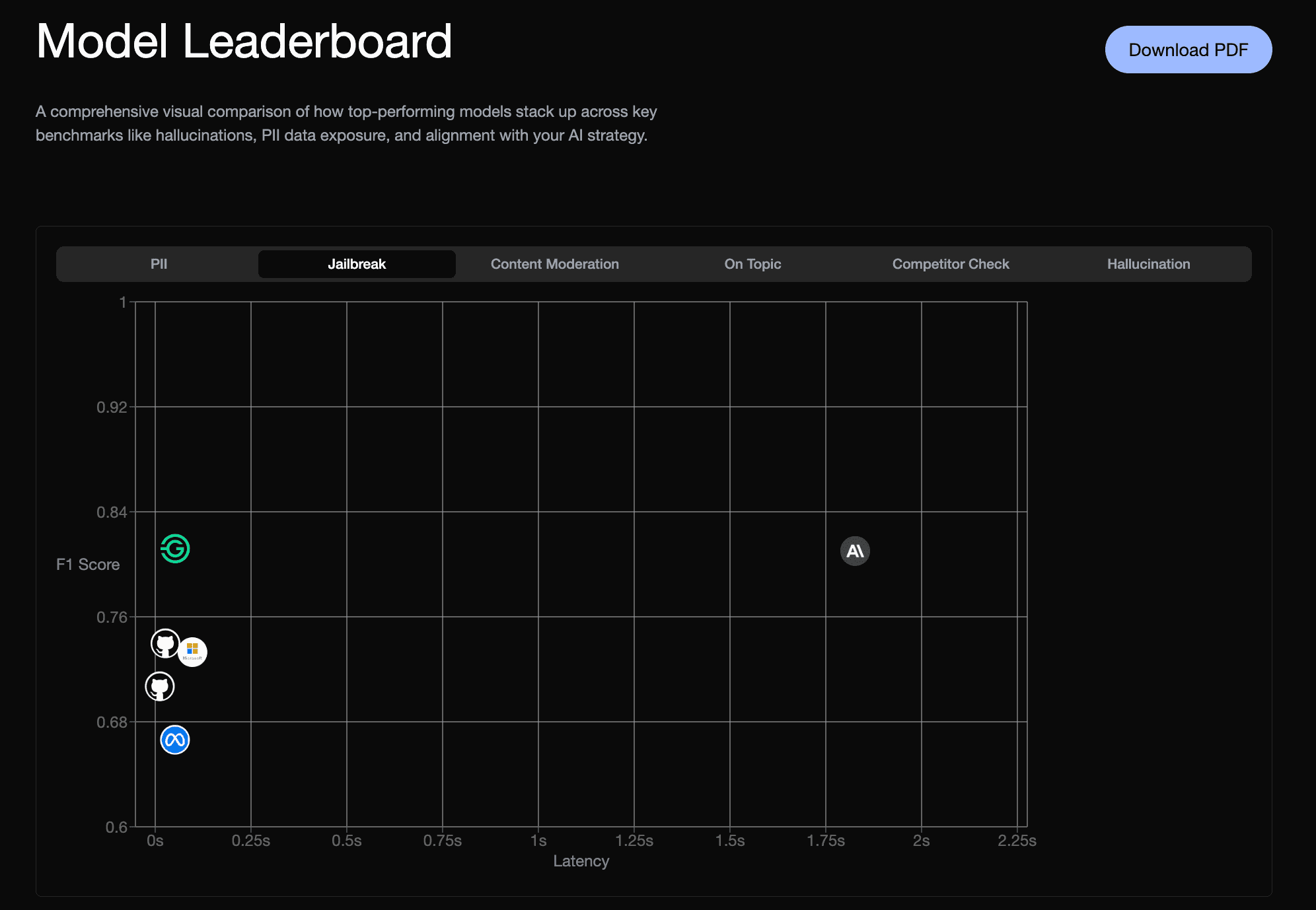Click the Microsoft model marker
Screen dimensions: 1316x910
(192, 651)
